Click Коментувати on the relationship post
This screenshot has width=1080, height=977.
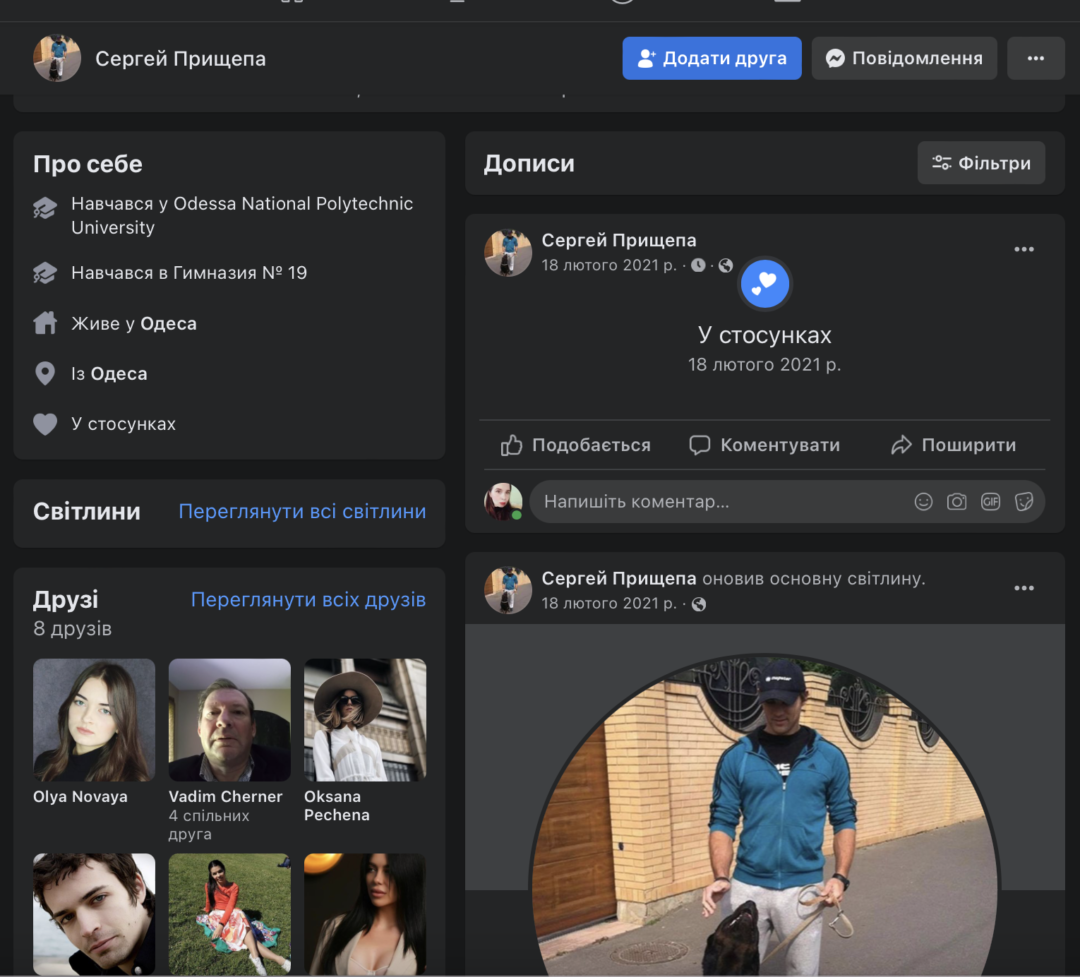765,445
